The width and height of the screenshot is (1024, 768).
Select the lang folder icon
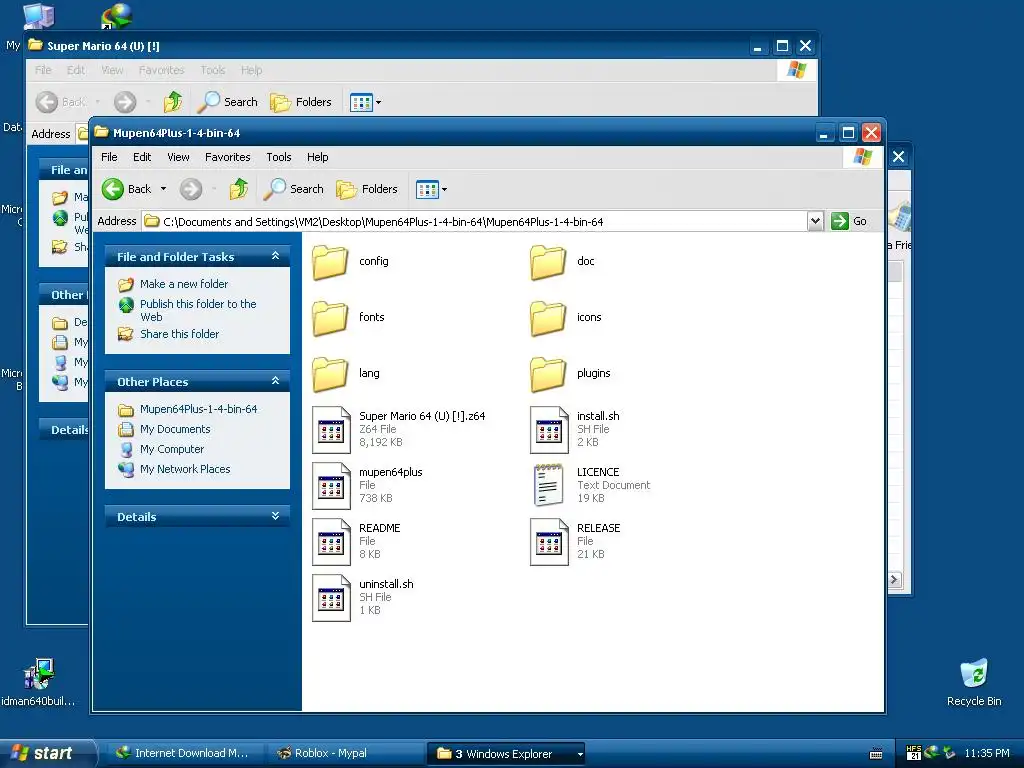tap(330, 374)
